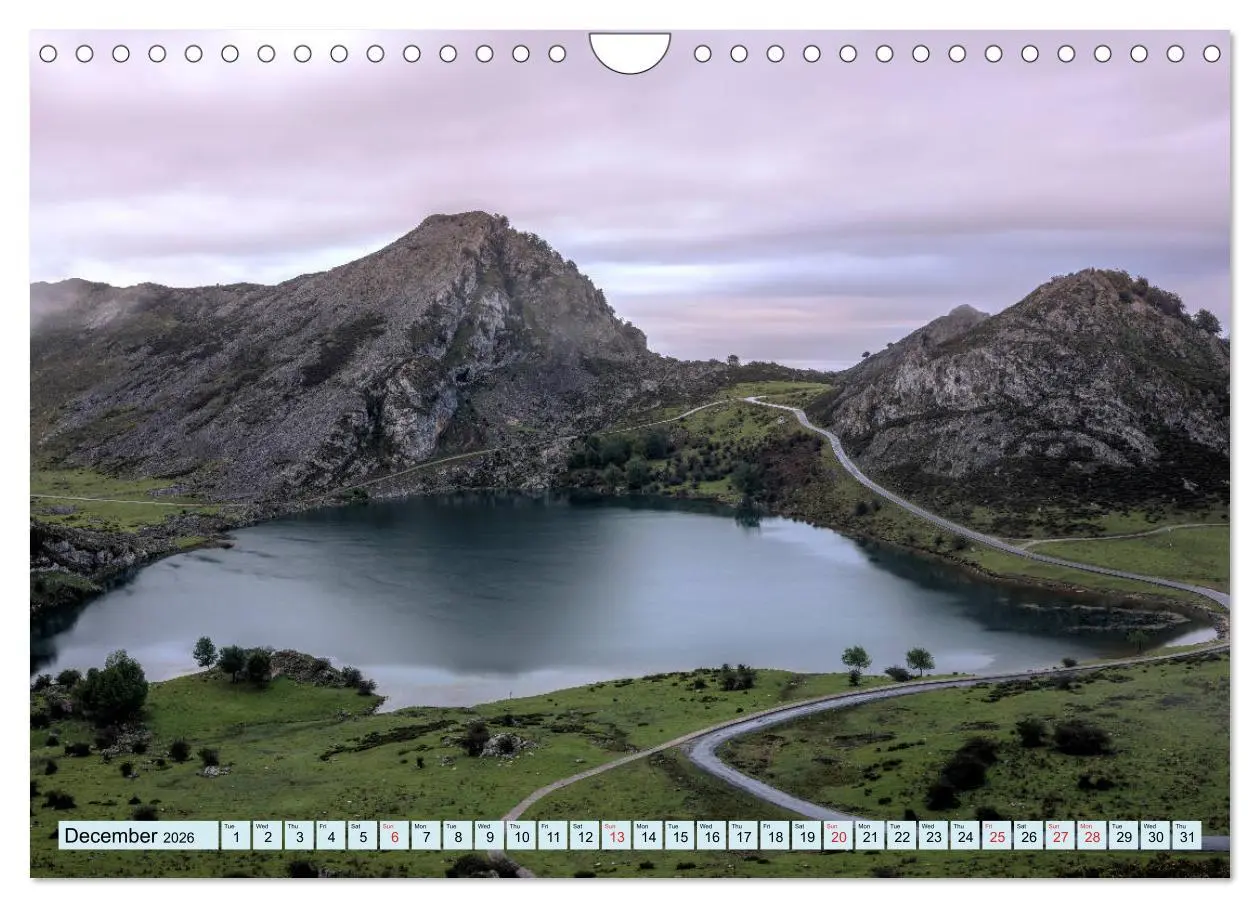Viewport: 1260px width, 908px height.
Task: Select the red Sun 20 date cell
Action: click(838, 836)
